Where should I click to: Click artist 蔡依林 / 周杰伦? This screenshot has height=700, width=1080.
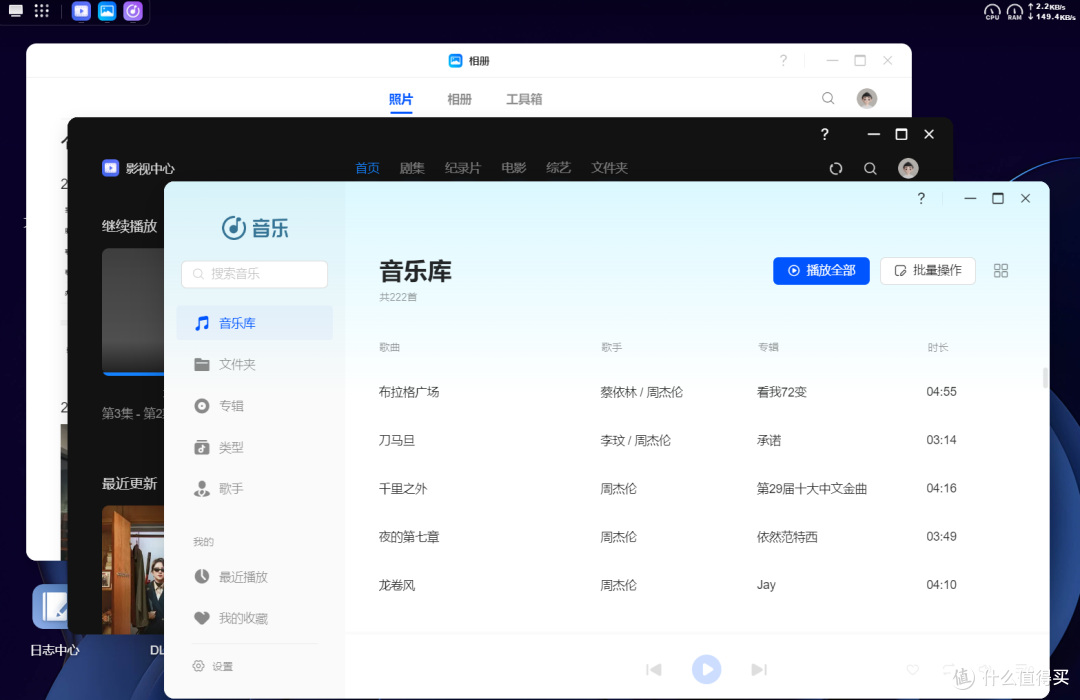[x=641, y=392]
